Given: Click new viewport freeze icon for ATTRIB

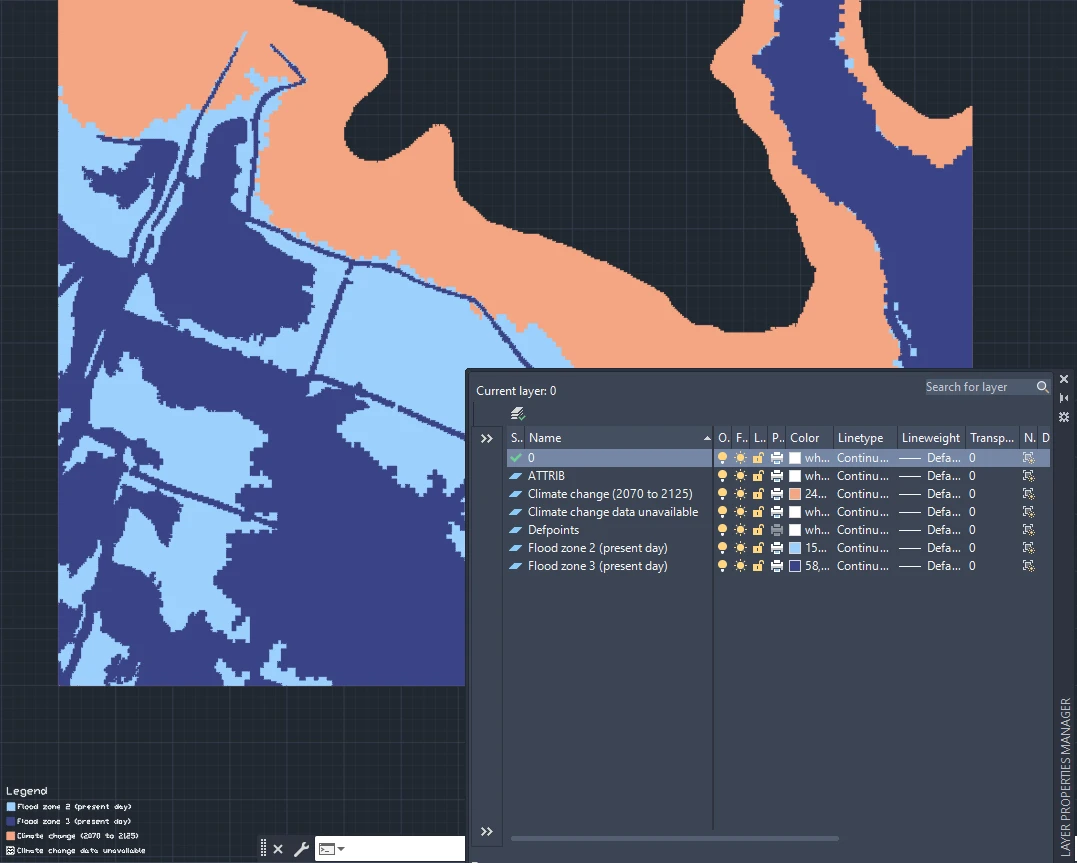Looking at the screenshot, I should click(1028, 475).
